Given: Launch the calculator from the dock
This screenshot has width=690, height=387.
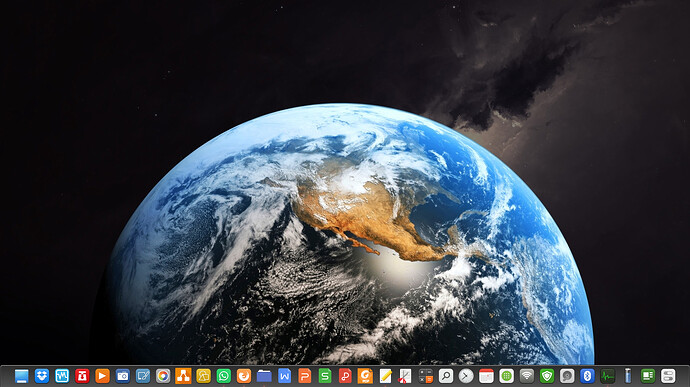Looking at the screenshot, I should point(426,376).
